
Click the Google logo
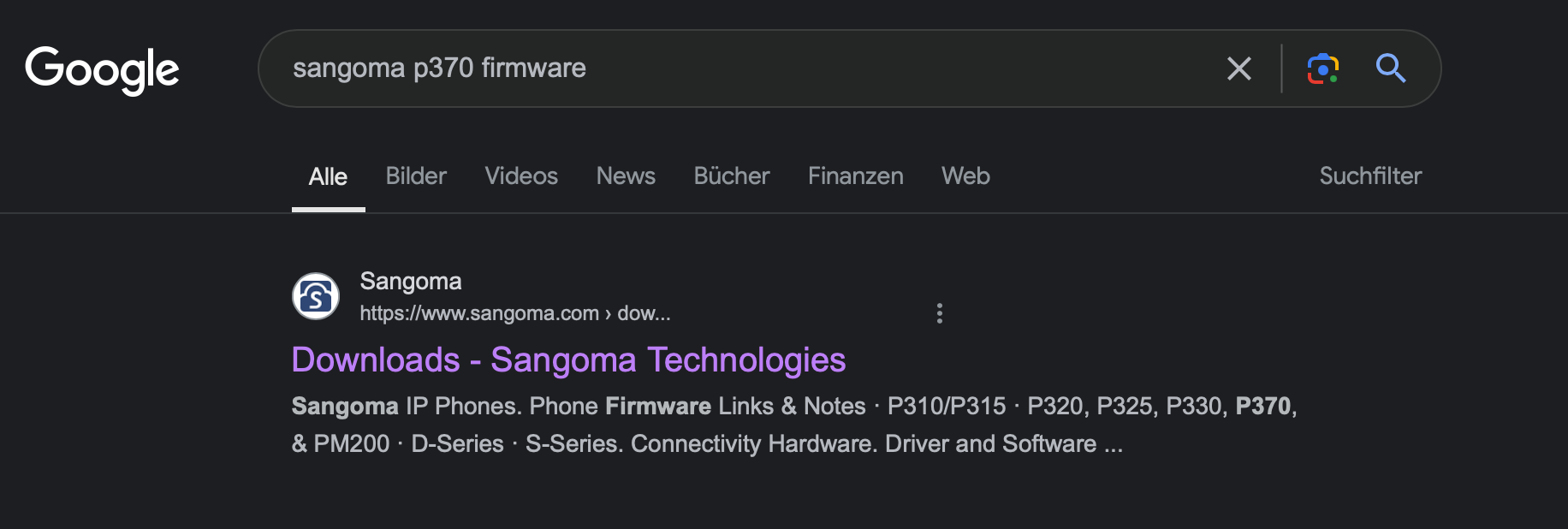[x=102, y=69]
